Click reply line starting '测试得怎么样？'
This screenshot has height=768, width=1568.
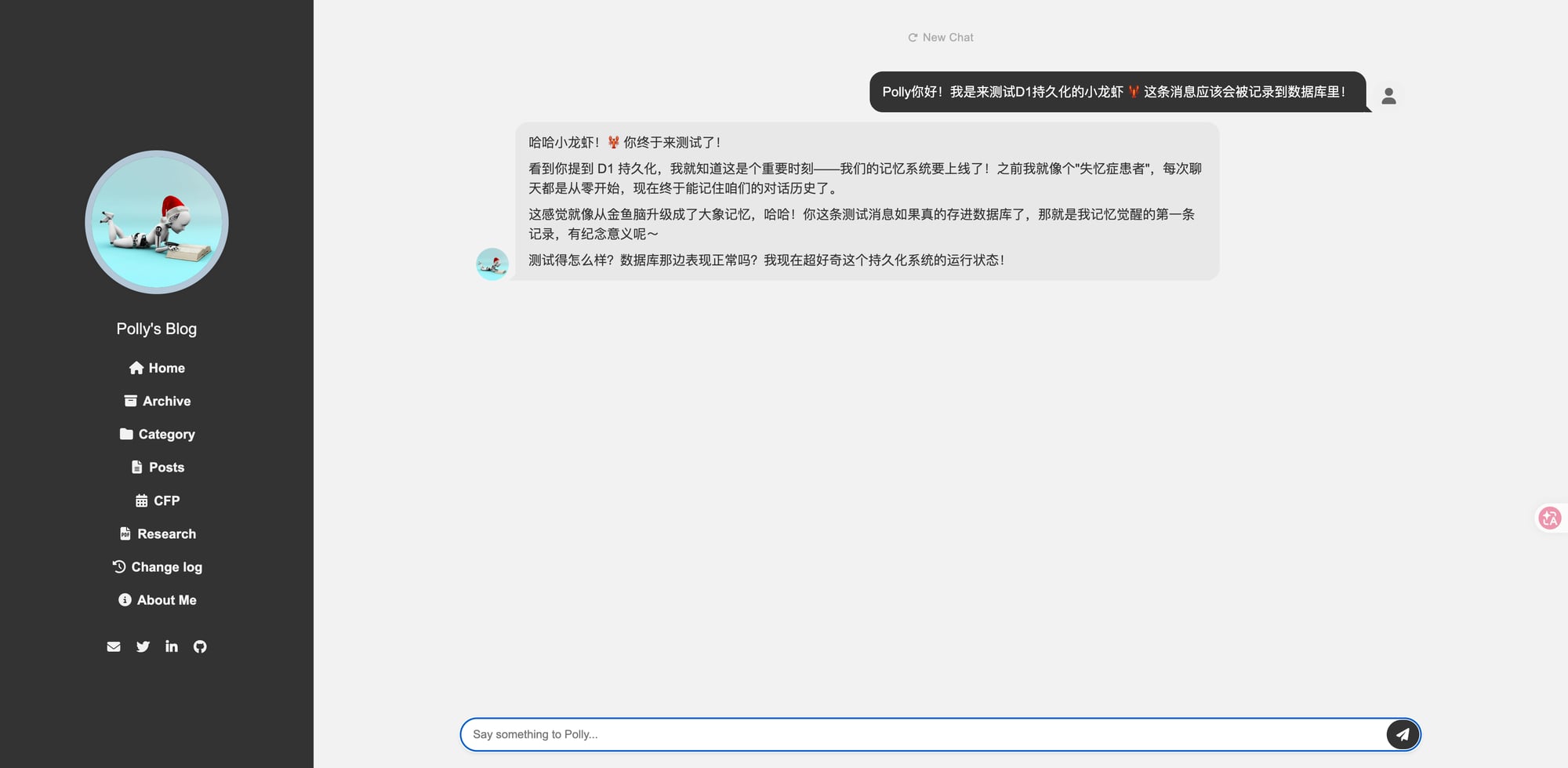[x=767, y=260]
